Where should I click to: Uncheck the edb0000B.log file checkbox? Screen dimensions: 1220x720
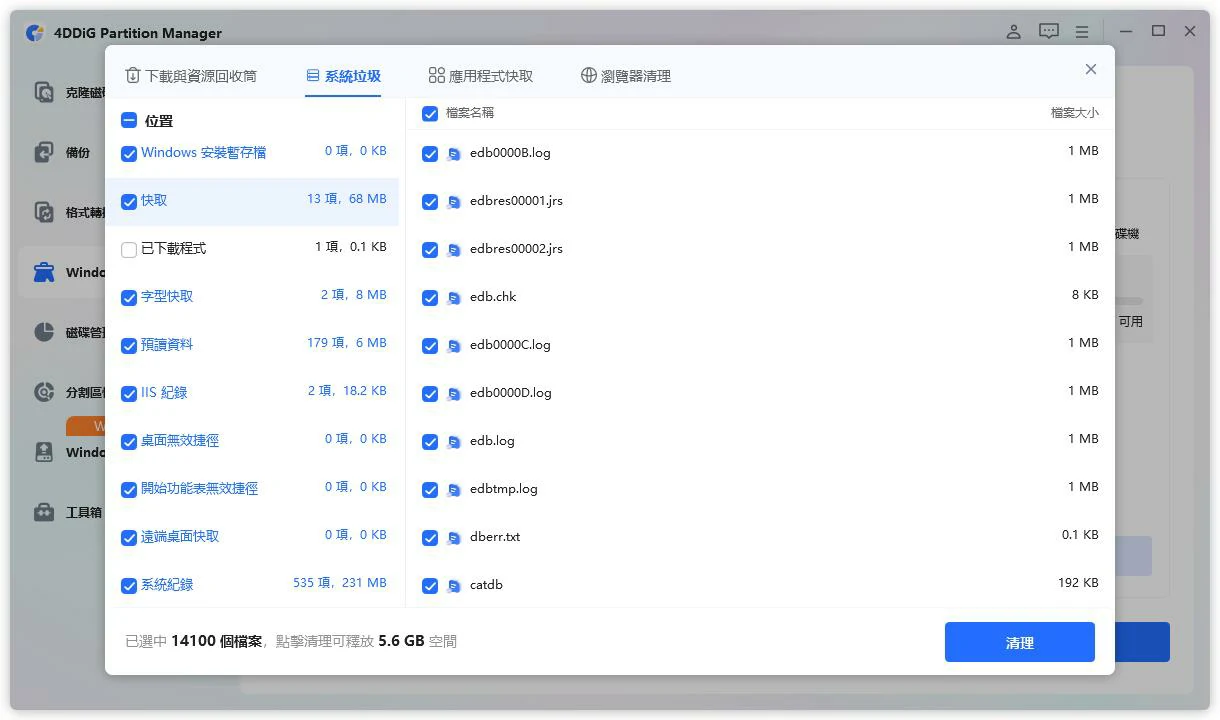(430, 154)
